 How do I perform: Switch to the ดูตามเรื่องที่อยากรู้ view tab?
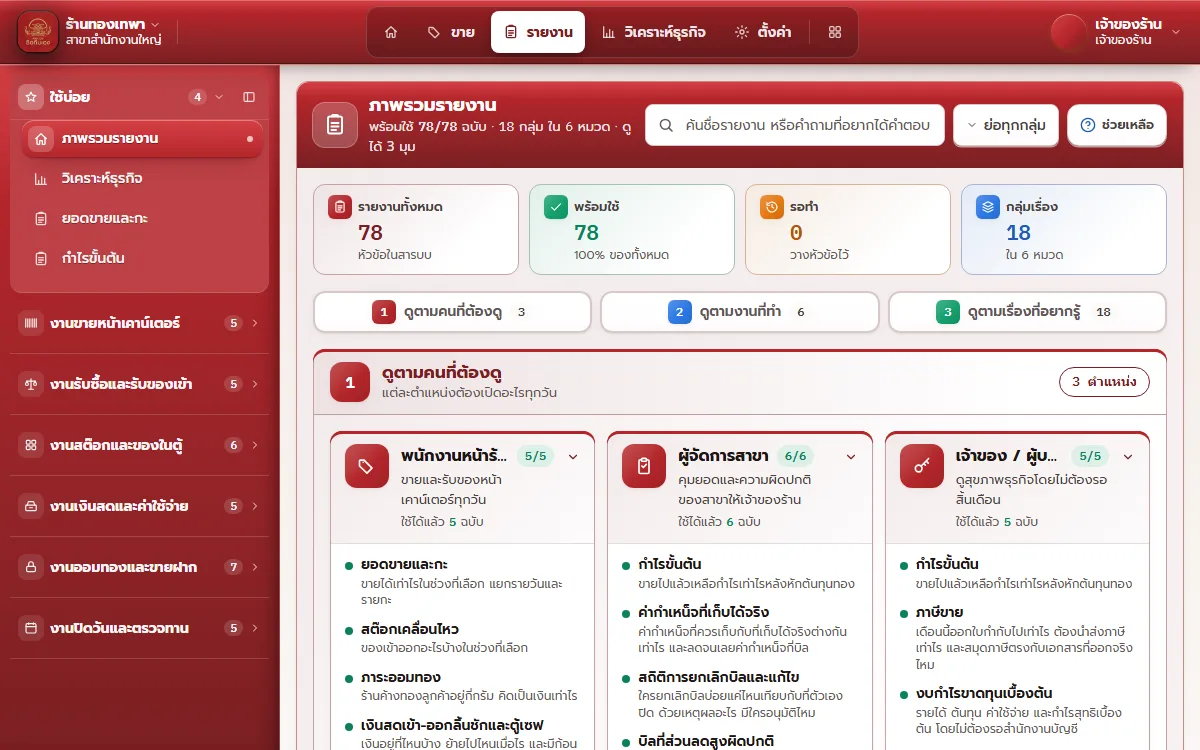pos(1027,312)
